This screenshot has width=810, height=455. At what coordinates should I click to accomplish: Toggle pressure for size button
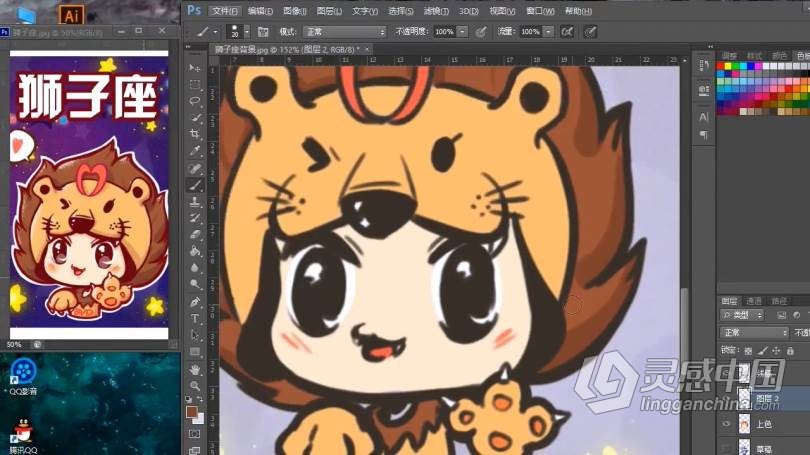tap(590, 32)
